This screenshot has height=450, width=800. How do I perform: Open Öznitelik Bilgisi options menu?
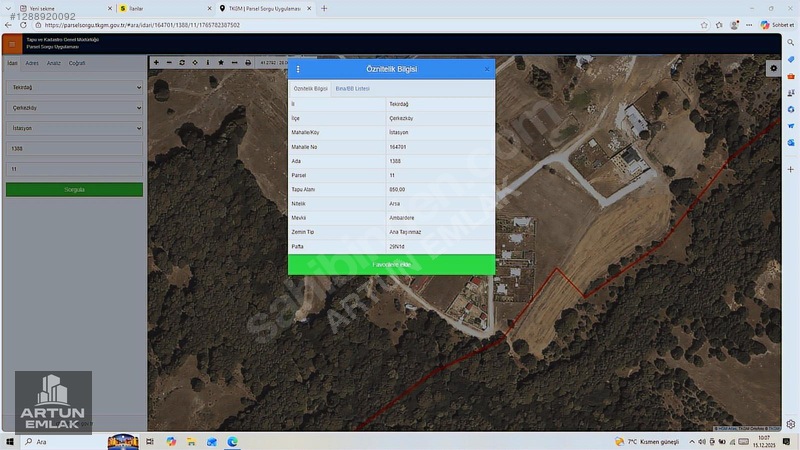tap(298, 69)
